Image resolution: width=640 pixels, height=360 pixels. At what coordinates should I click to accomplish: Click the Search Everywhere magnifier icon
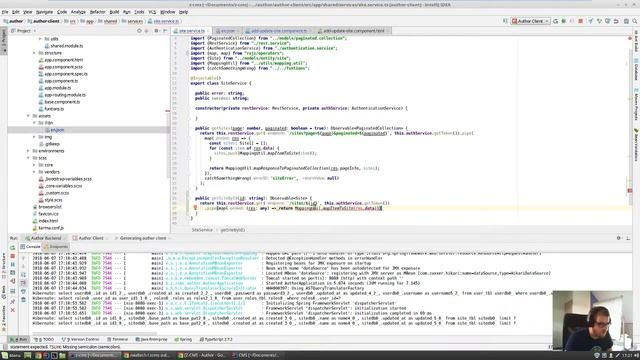coord(635,21)
